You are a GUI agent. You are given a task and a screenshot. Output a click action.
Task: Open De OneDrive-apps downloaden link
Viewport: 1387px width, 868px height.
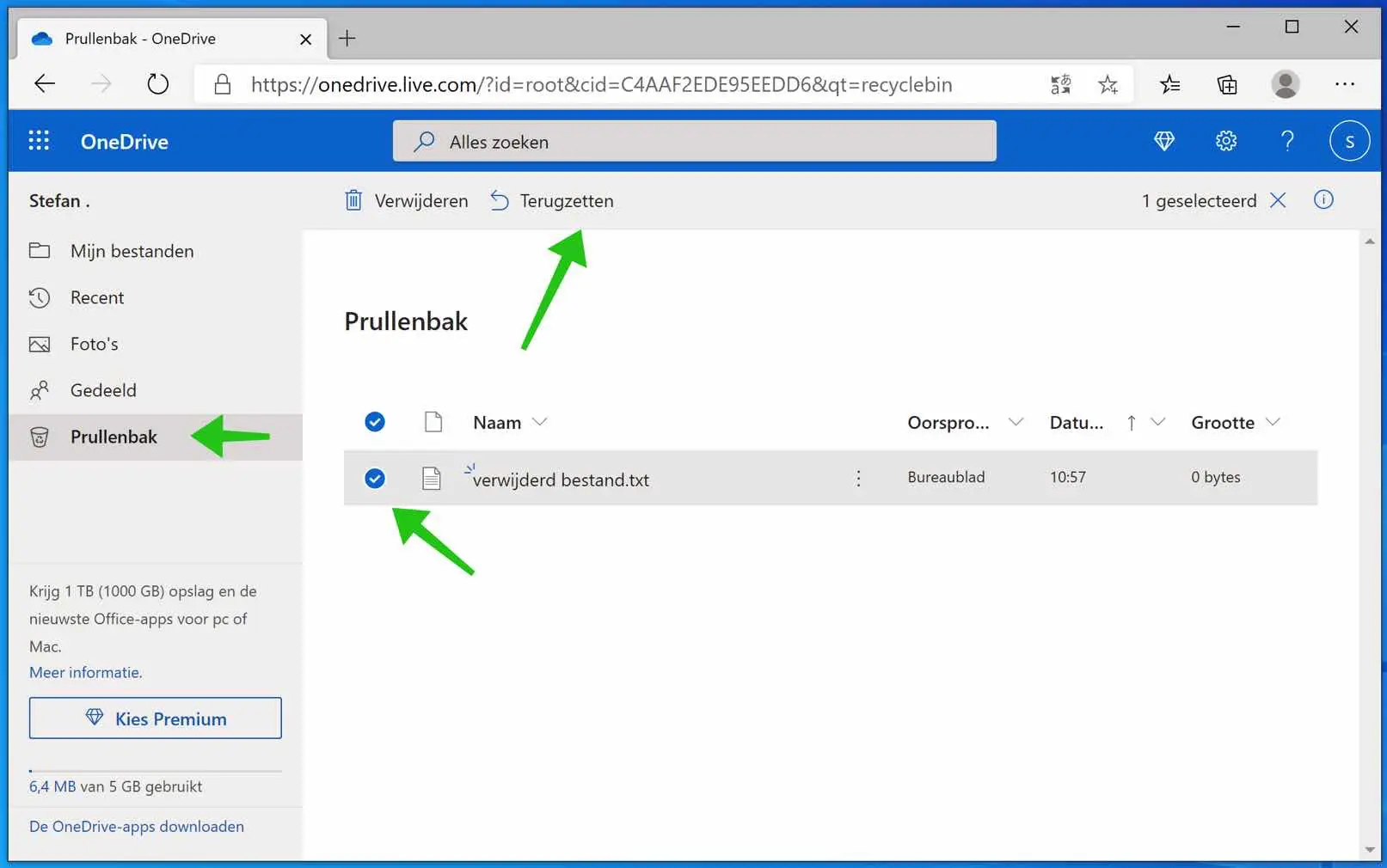point(137,826)
